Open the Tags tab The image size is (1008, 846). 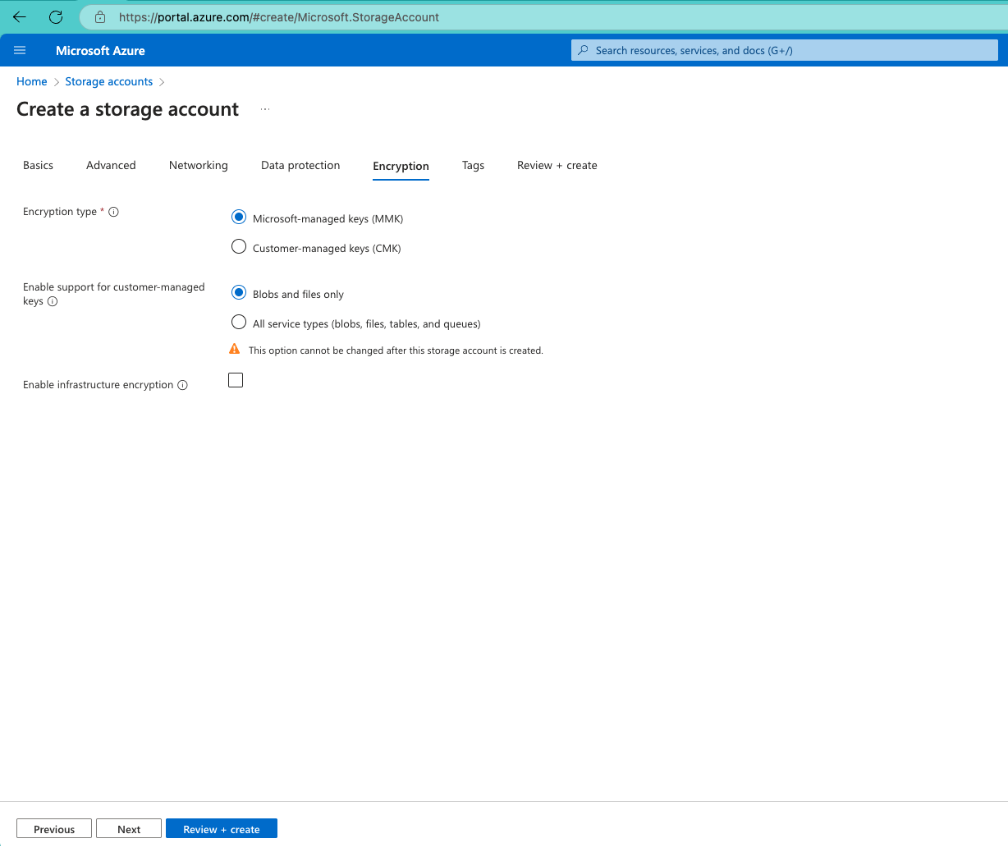[x=472, y=165]
